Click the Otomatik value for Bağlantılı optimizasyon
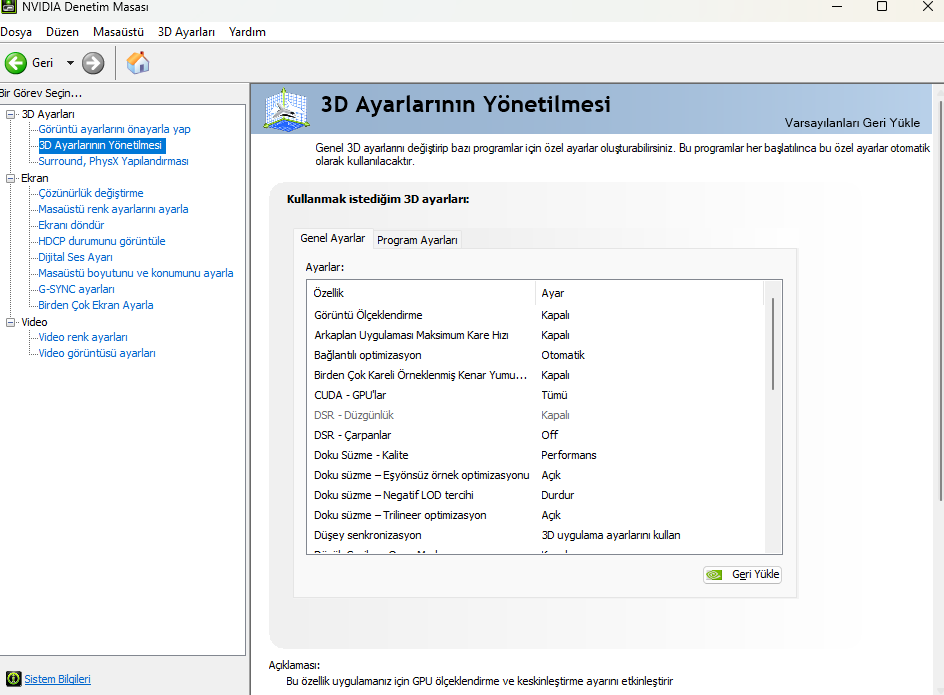Screen dimensions: 944x695 (x=563, y=355)
